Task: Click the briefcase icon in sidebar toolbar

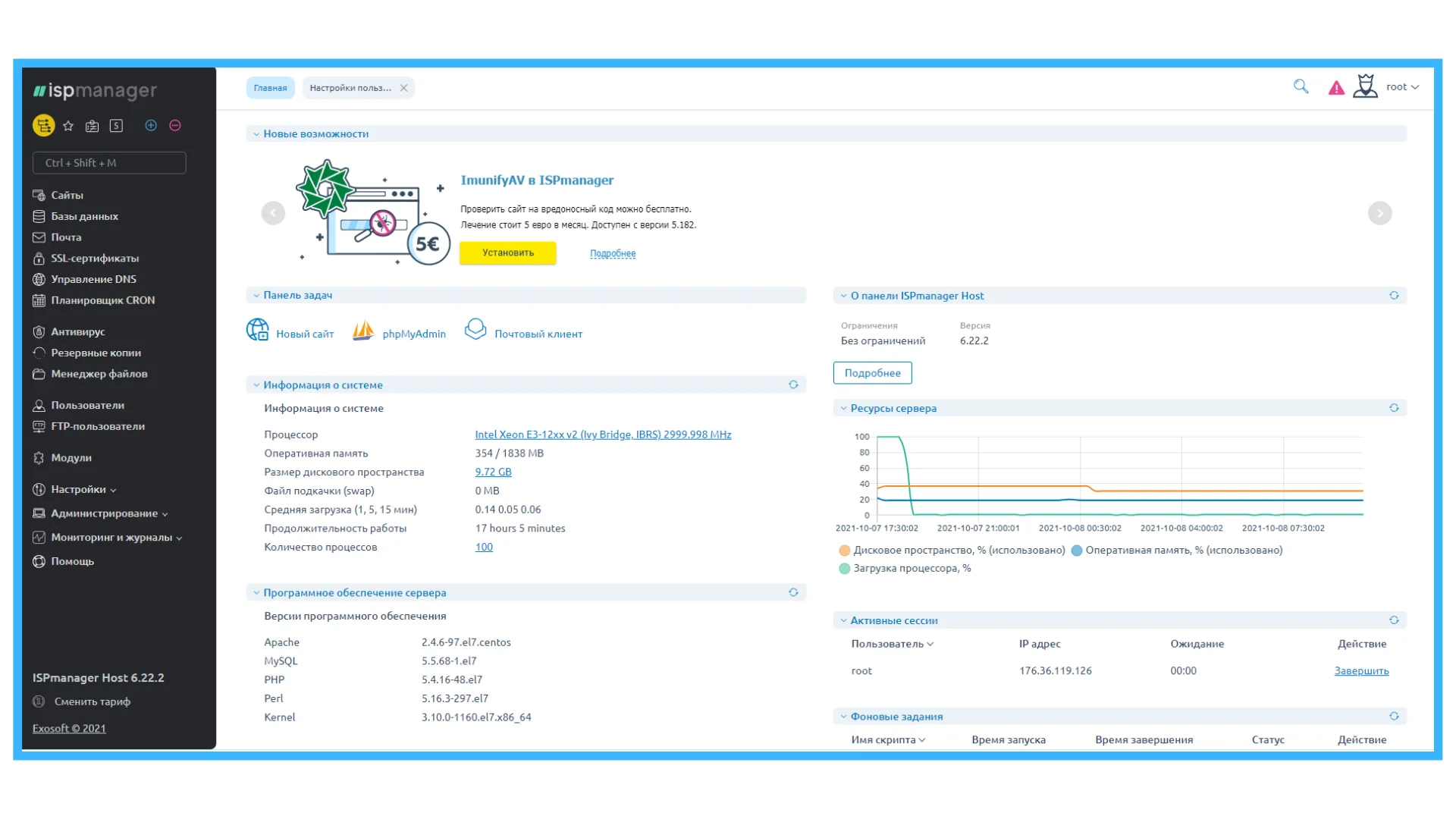Action: tap(93, 126)
